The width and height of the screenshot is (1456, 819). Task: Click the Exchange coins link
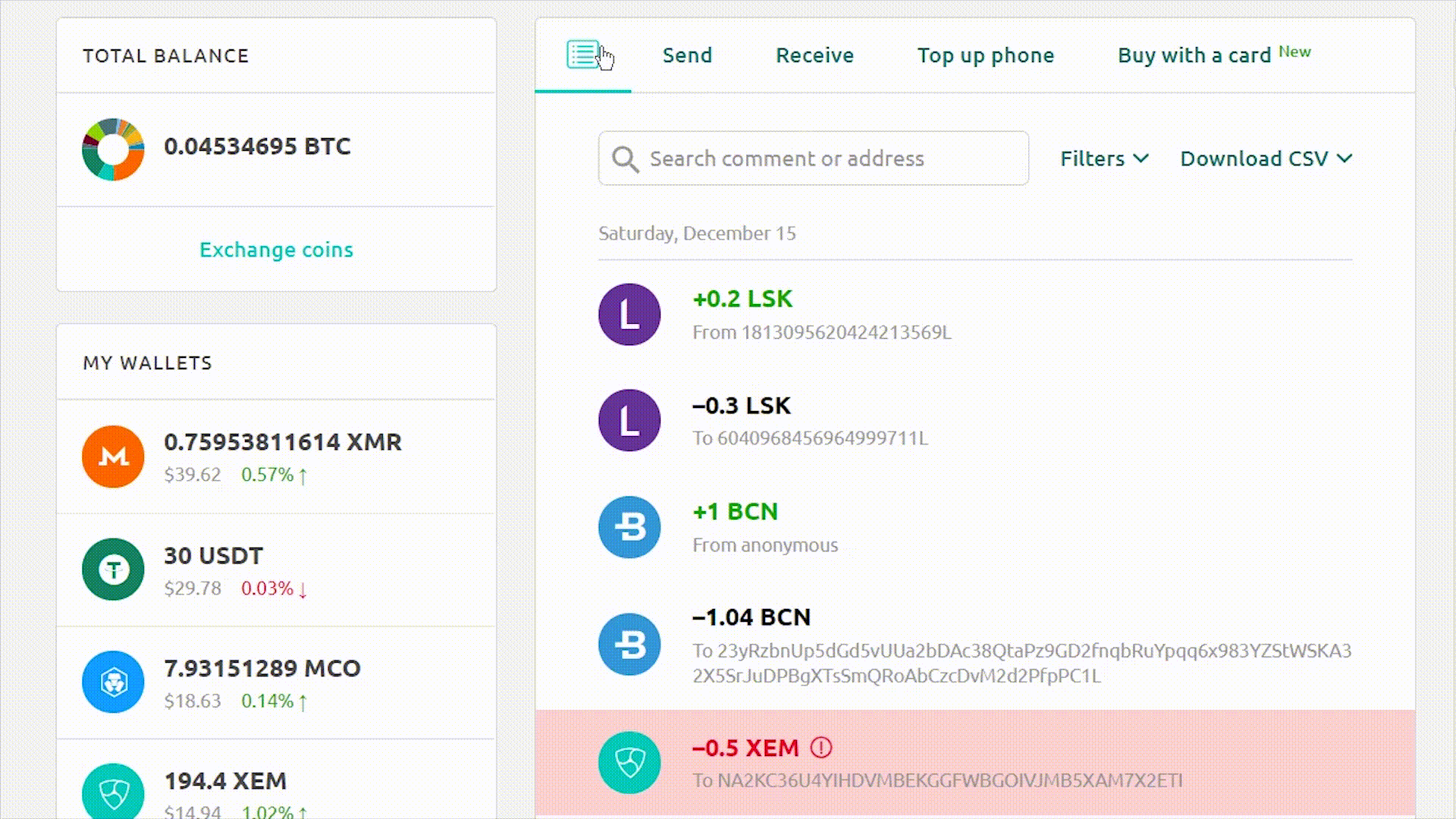pyautogui.click(x=276, y=249)
